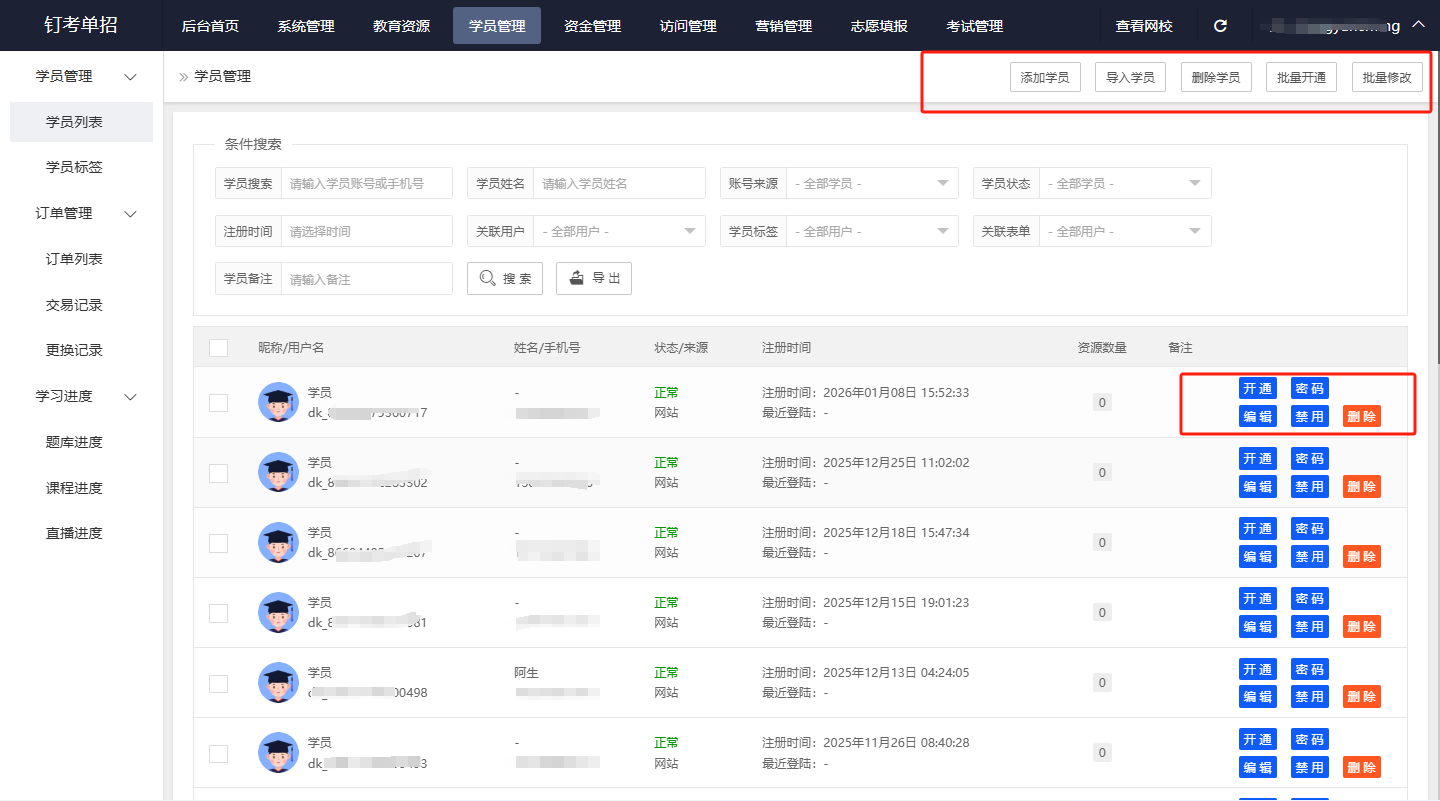Open the 资金管理 top menu

coord(592,26)
